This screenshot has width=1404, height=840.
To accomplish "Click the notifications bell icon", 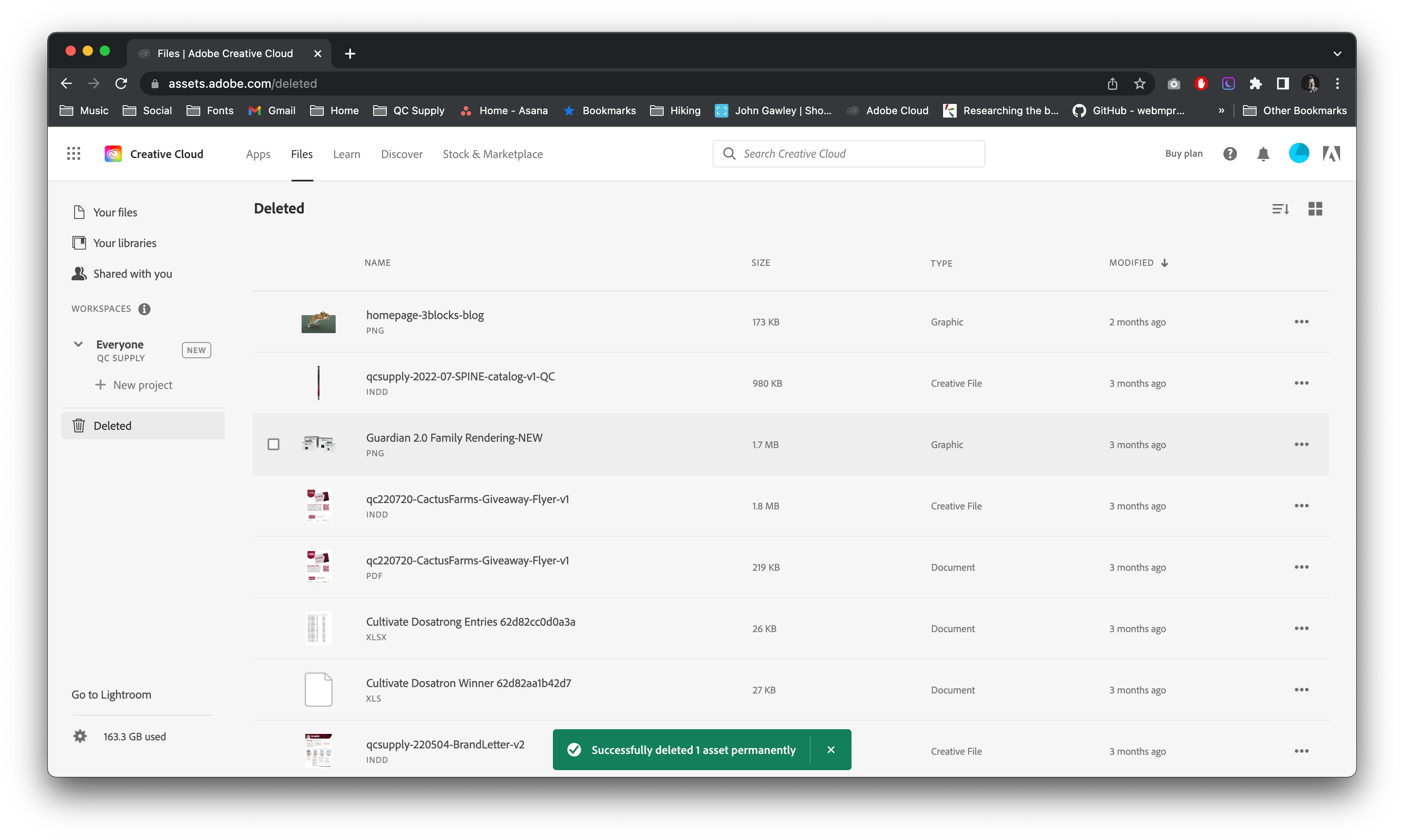I will [1263, 154].
